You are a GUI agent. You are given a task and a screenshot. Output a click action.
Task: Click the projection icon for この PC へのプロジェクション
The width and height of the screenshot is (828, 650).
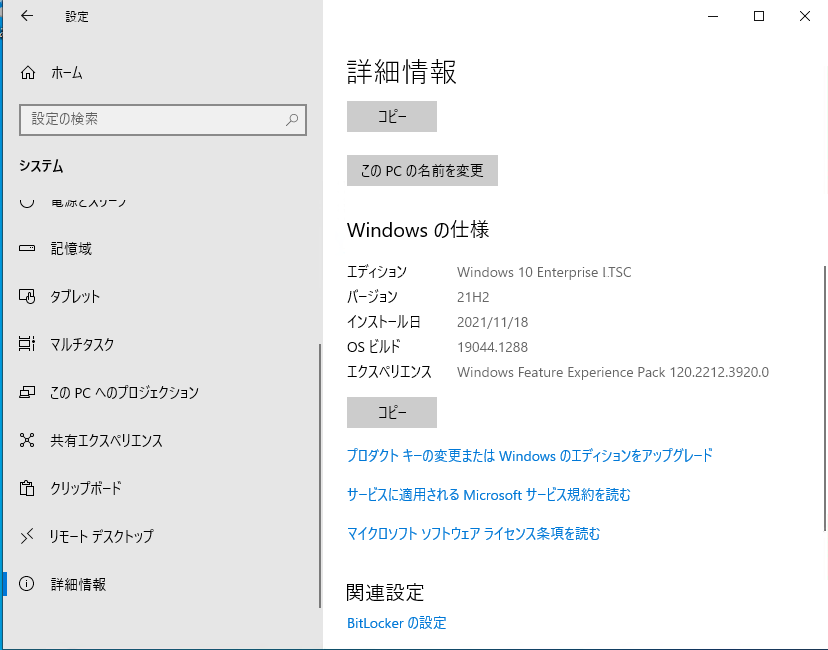pyautogui.click(x=27, y=392)
